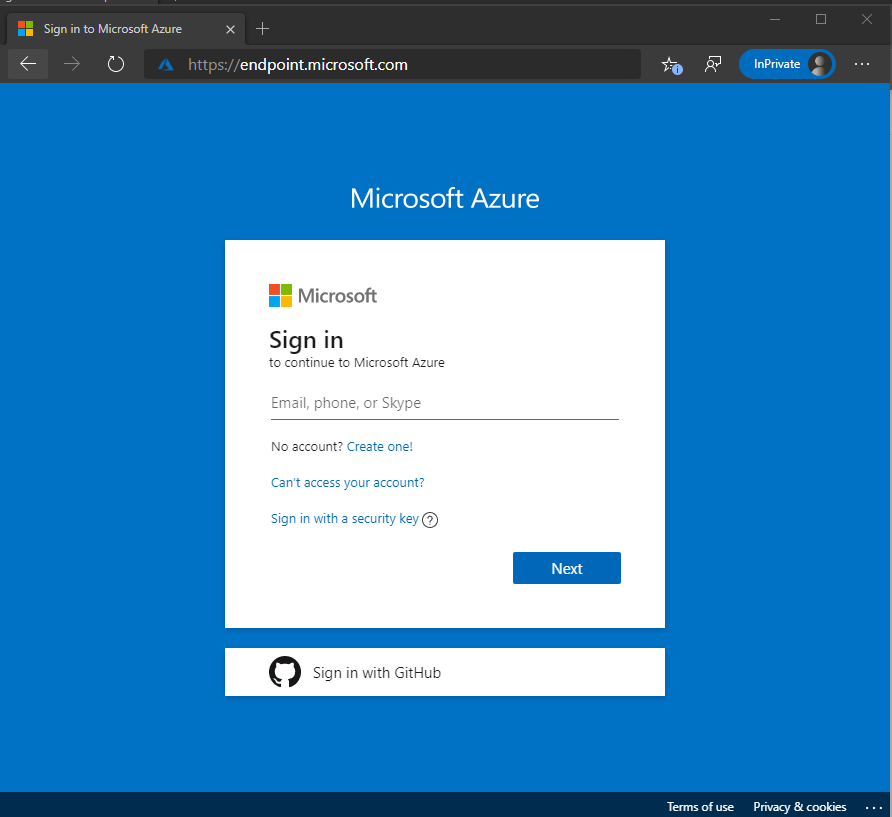The height and width of the screenshot is (817, 892).
Task: Open Can't access your account? link
Action: 348,482
